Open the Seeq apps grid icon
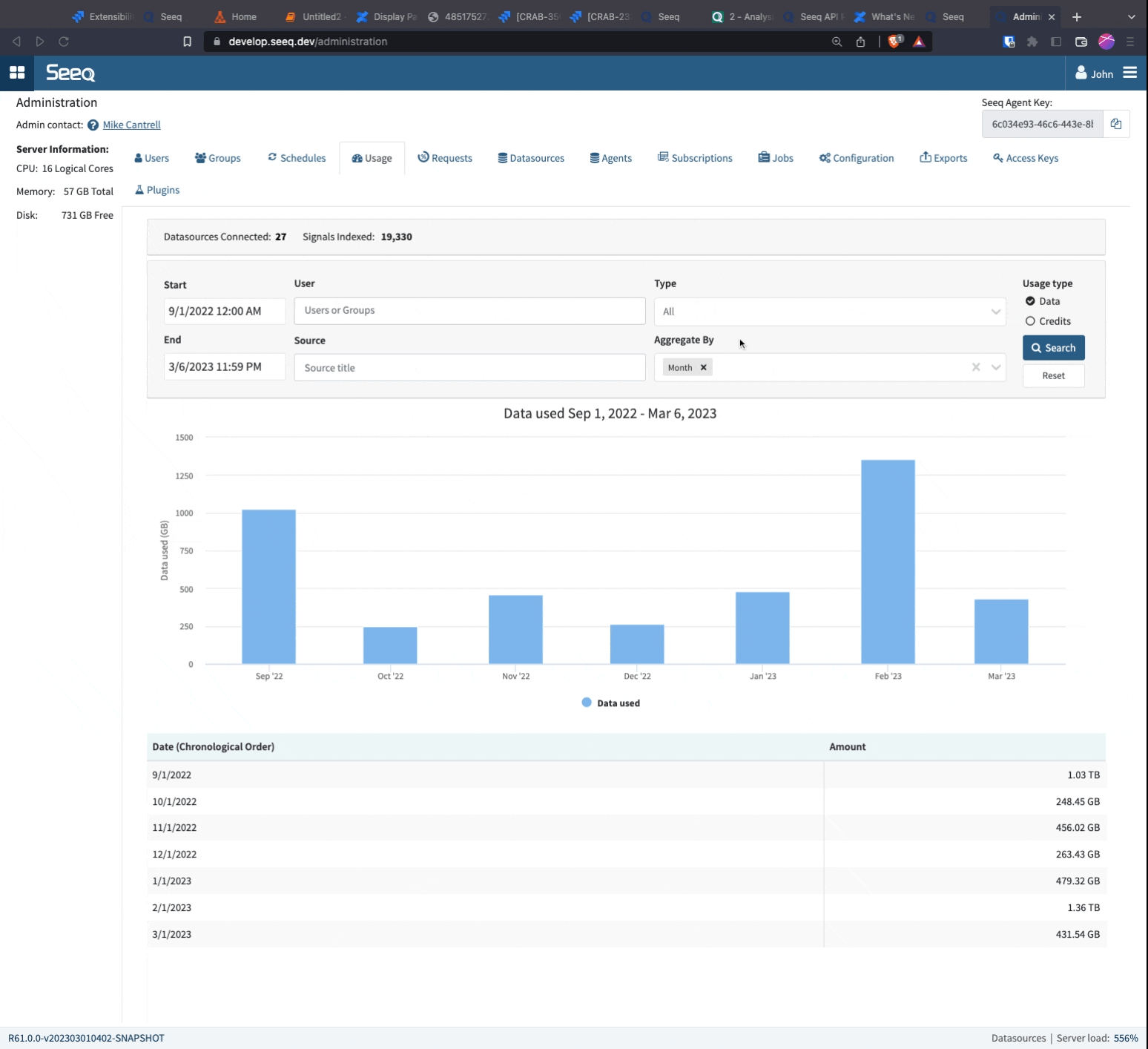The image size is (1148, 1049). pyautogui.click(x=17, y=73)
